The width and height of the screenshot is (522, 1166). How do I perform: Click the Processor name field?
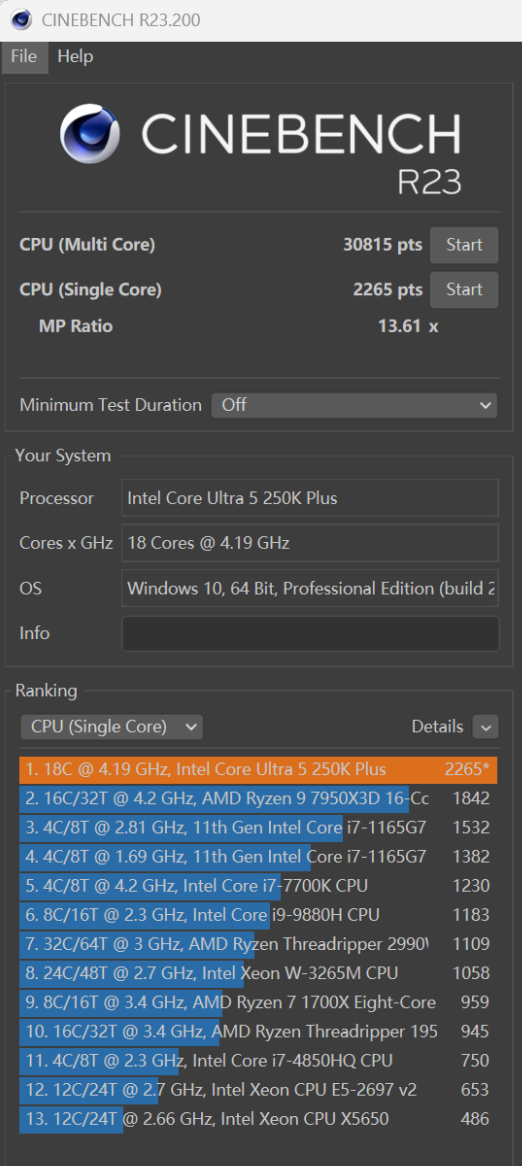click(310, 498)
